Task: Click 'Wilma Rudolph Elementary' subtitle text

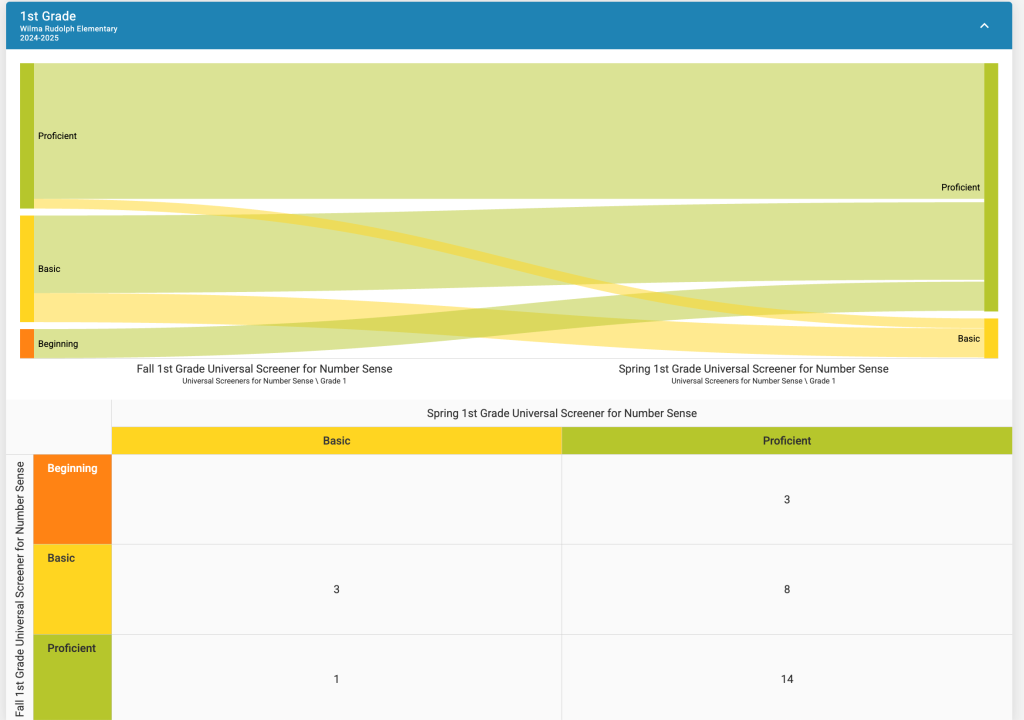Action: 69,29
